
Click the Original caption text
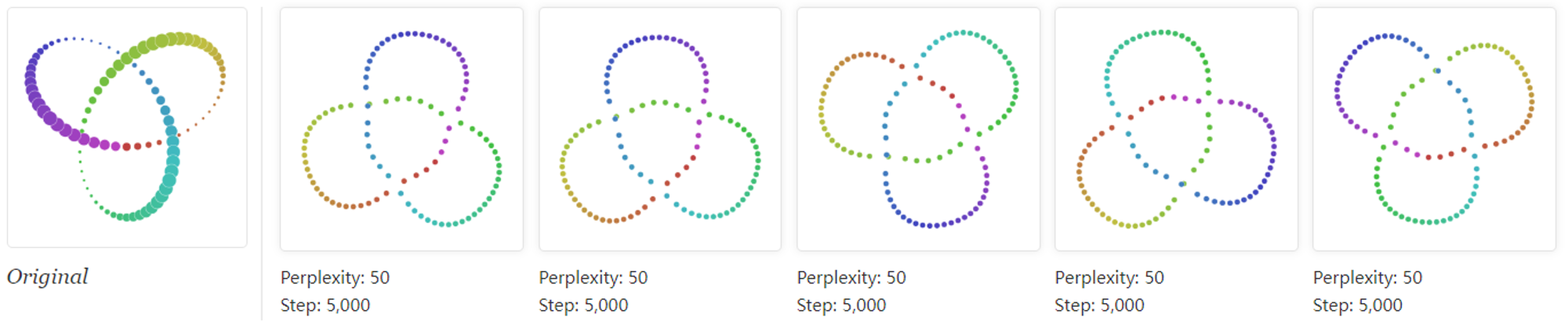pyautogui.click(x=48, y=277)
